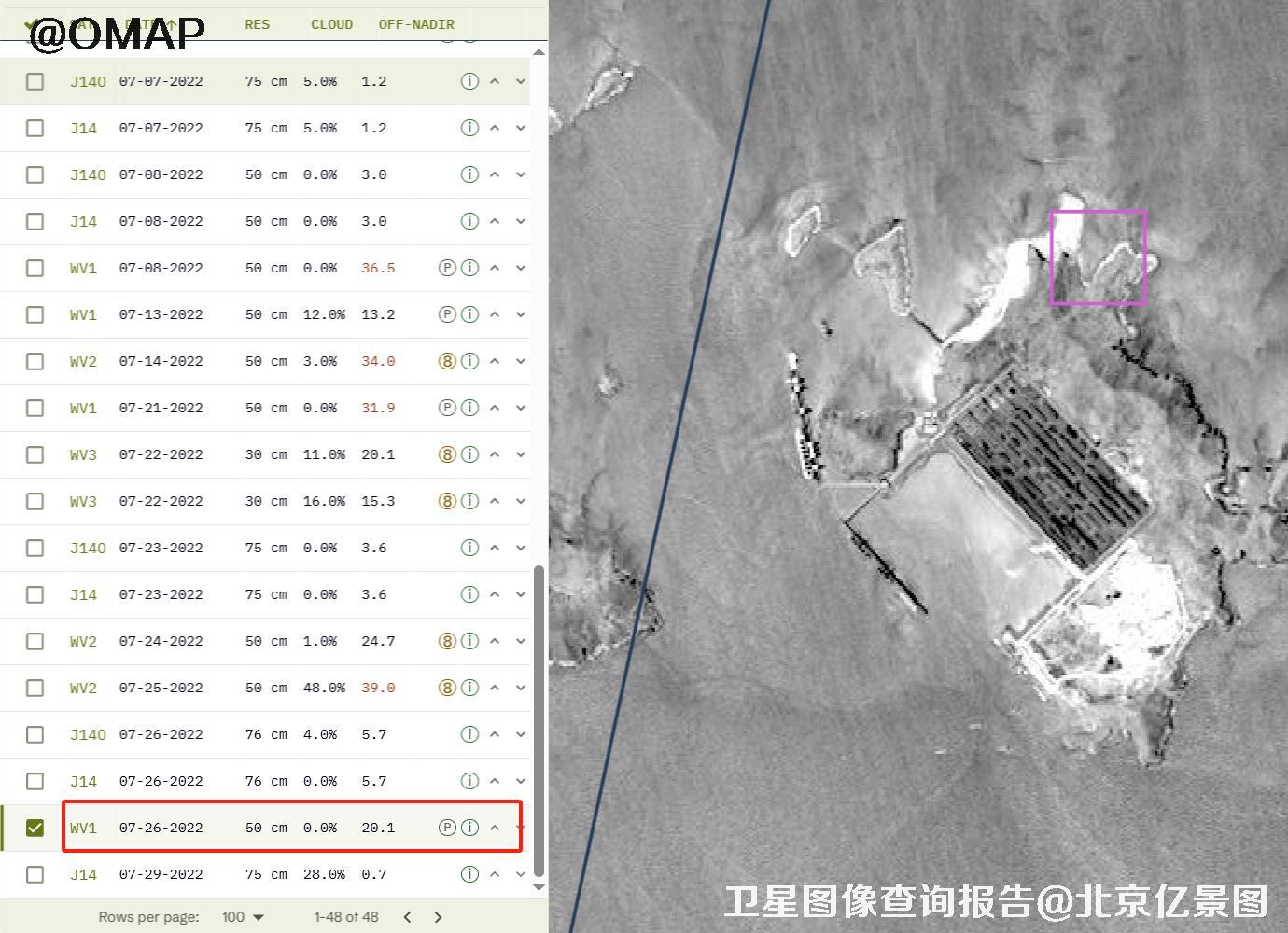Click the "48.0%" cloud value
Viewport: 1288px width, 933px height.
pyautogui.click(x=324, y=688)
